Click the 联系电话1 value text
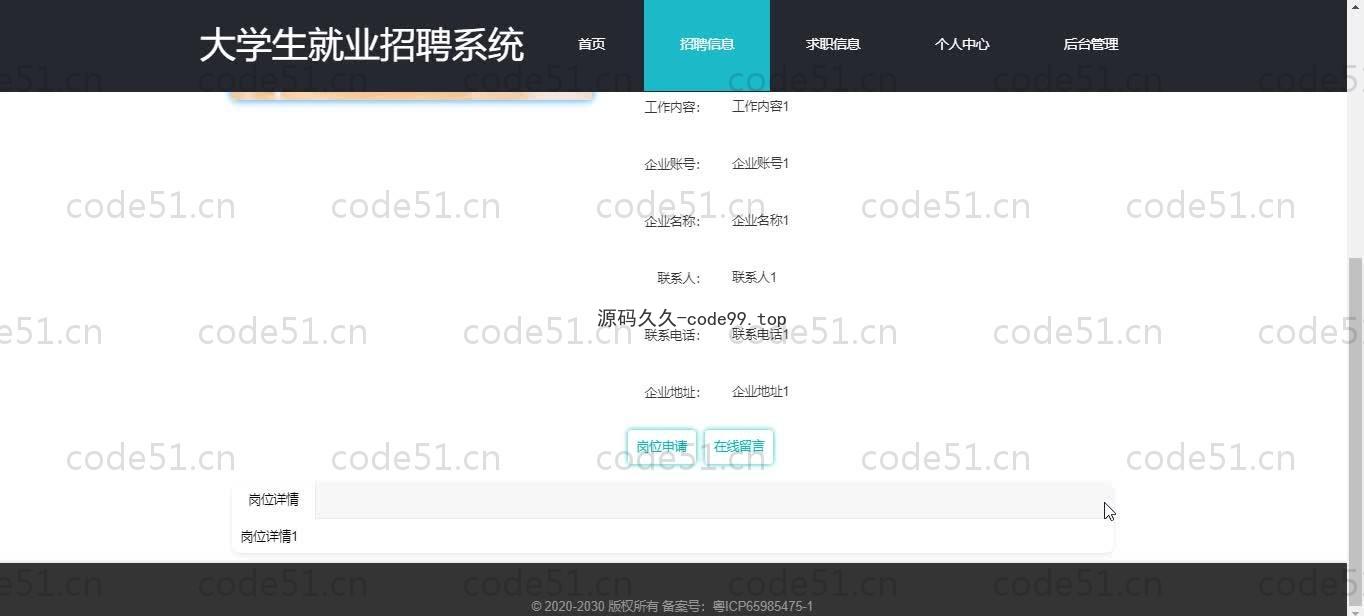The image size is (1364, 616). point(760,334)
